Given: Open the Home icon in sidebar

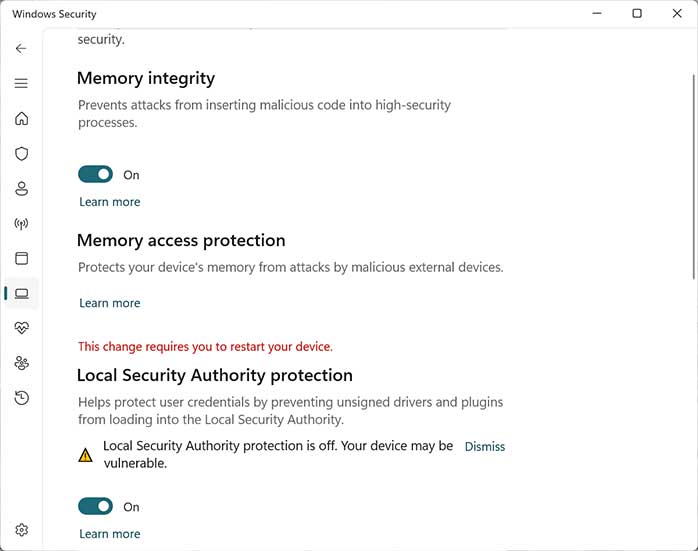Looking at the screenshot, I should click(21, 118).
